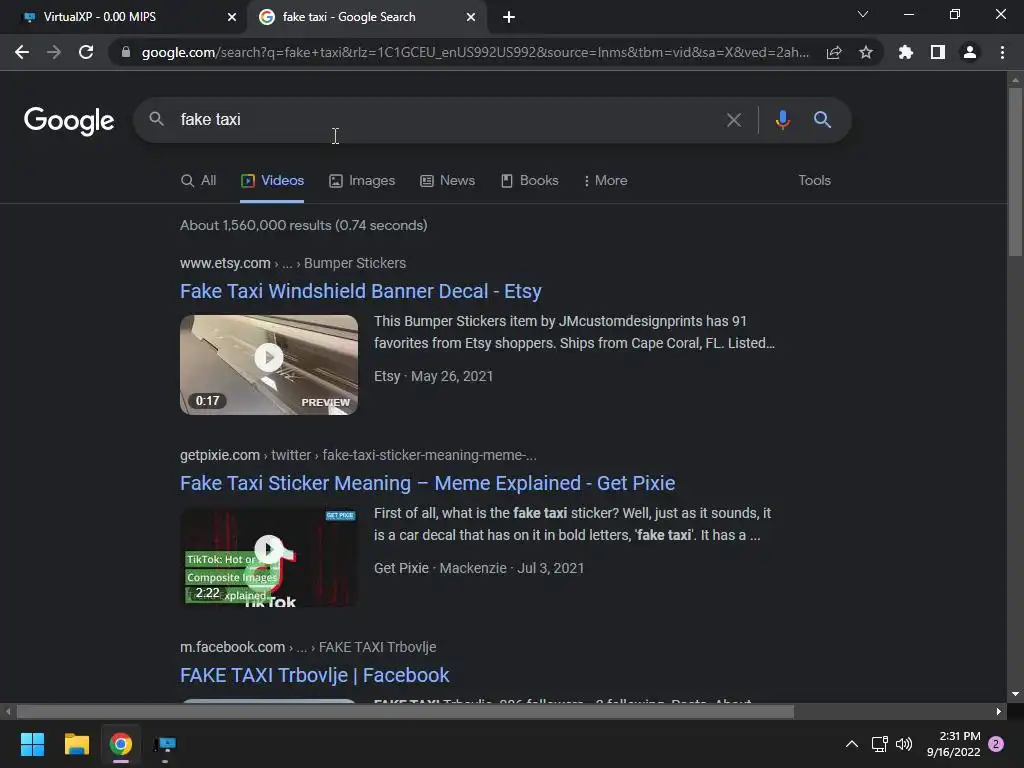Share this page using the share icon
The width and height of the screenshot is (1024, 768).
click(833, 52)
